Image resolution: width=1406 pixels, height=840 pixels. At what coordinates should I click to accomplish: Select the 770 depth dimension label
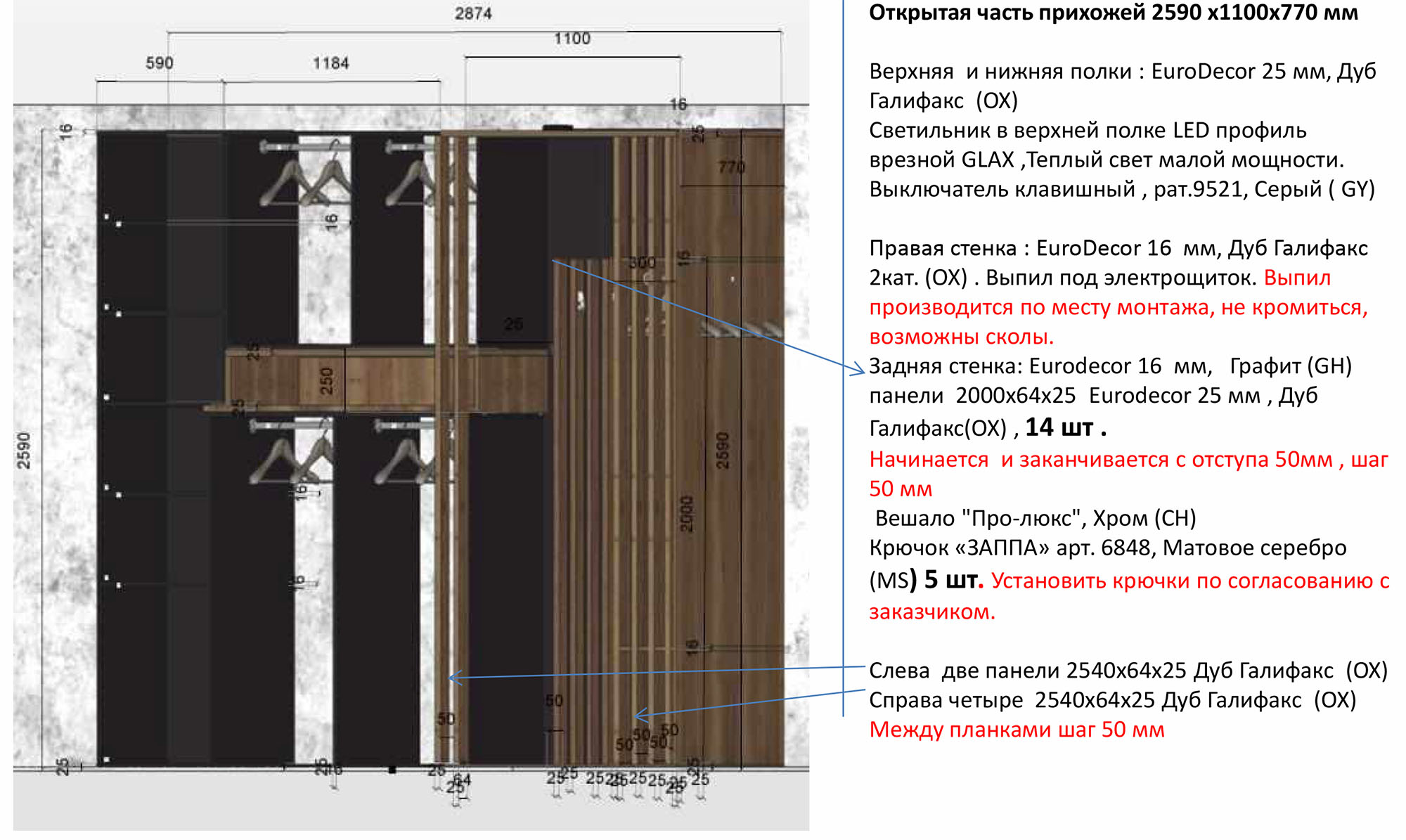[x=732, y=167]
